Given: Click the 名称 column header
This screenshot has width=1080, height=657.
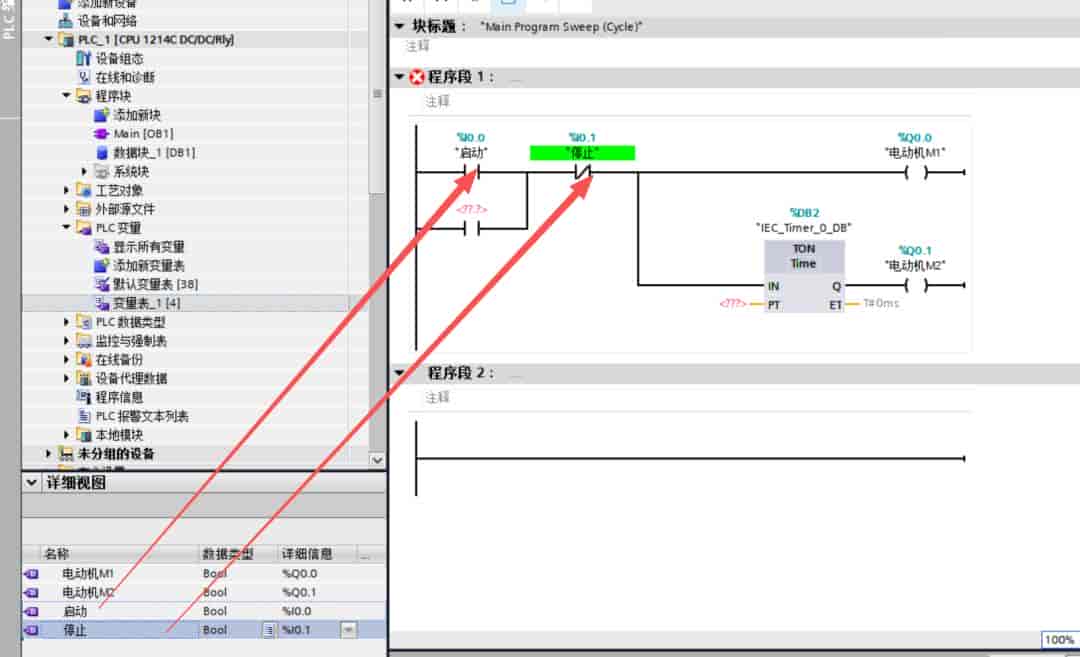Looking at the screenshot, I should pos(120,554).
